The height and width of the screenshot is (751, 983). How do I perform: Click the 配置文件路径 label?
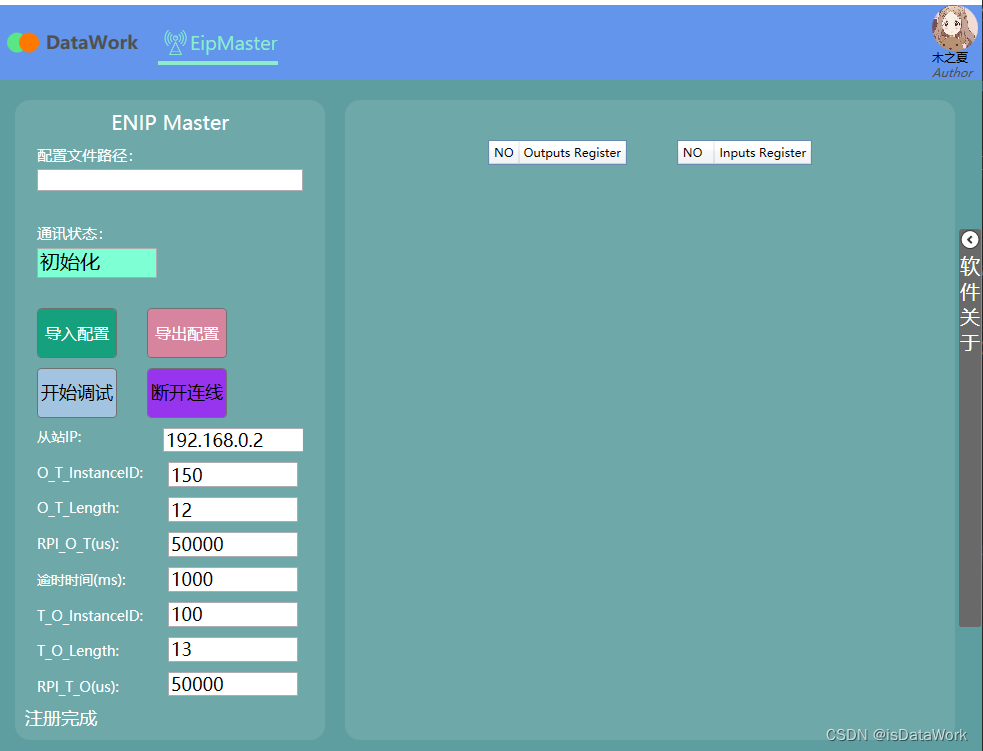85,155
